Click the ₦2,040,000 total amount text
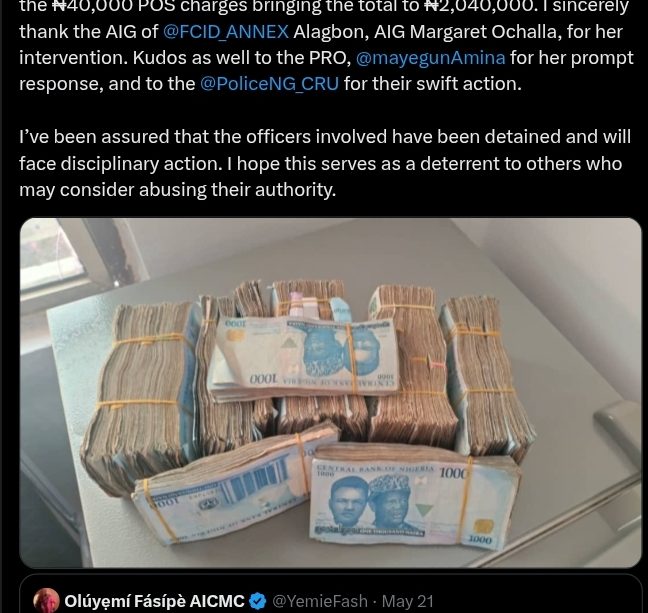The width and height of the screenshot is (648, 613). 478,7
